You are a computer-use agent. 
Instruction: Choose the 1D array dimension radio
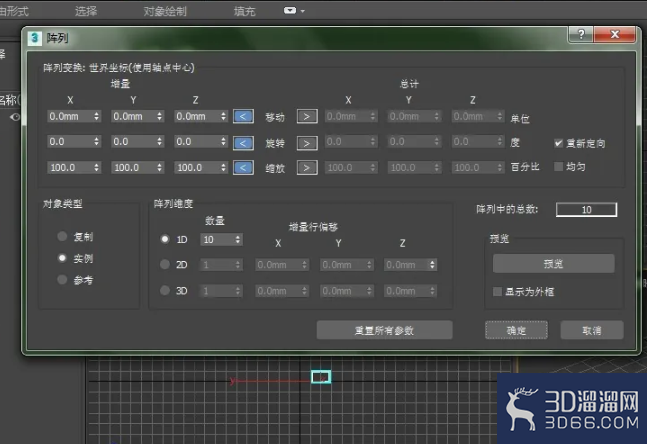tap(165, 239)
